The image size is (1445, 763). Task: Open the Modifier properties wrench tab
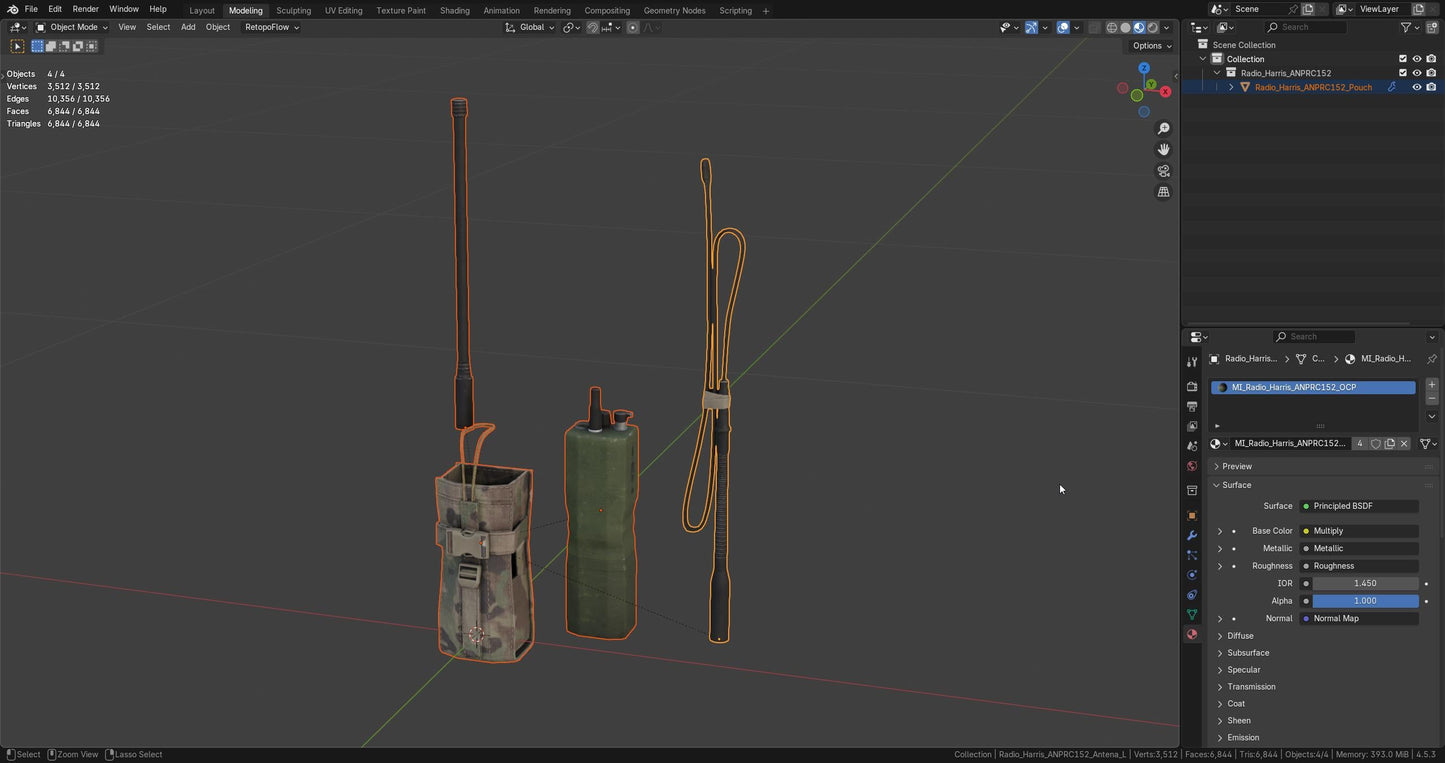(1192, 535)
